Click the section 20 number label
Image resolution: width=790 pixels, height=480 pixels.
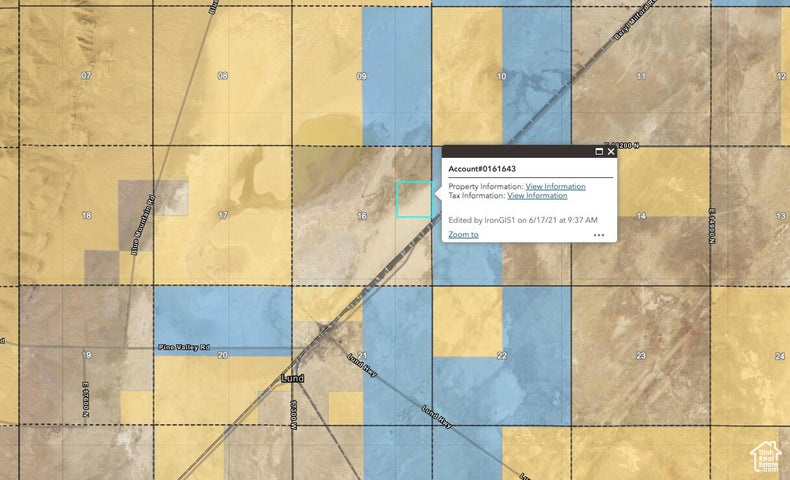[x=222, y=355]
